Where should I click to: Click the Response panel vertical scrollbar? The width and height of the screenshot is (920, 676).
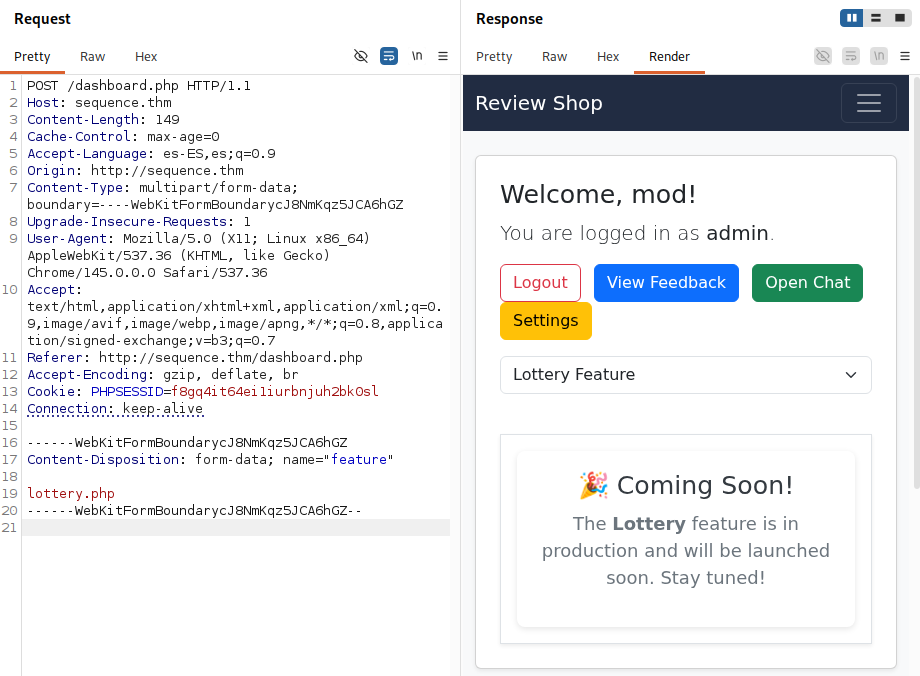916,282
